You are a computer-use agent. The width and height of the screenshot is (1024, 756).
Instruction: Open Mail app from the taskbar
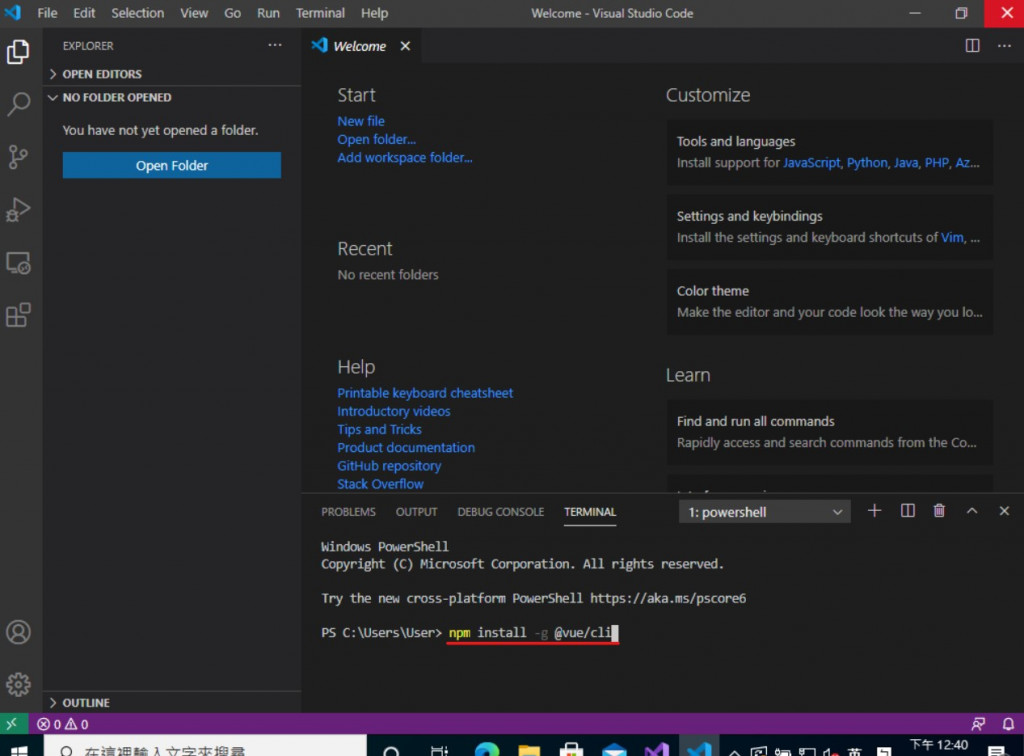[x=614, y=749]
